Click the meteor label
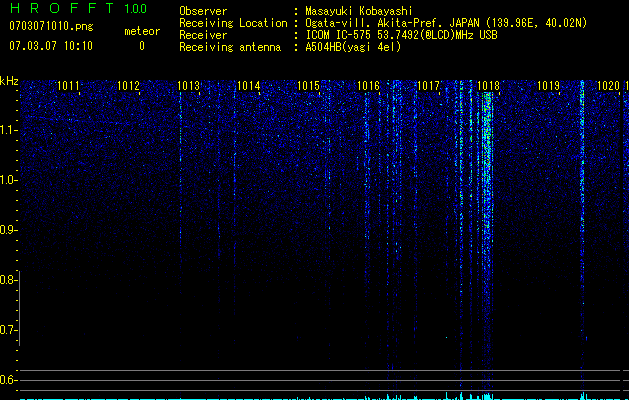The height and width of the screenshot is (400, 629). (142, 31)
